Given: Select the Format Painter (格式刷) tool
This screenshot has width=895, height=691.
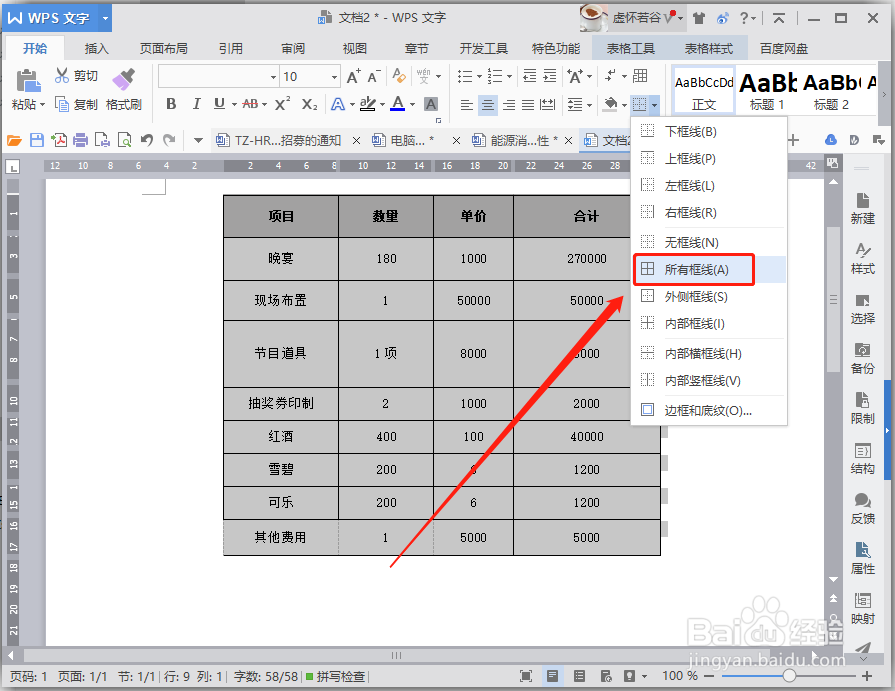Looking at the screenshot, I should click(123, 88).
